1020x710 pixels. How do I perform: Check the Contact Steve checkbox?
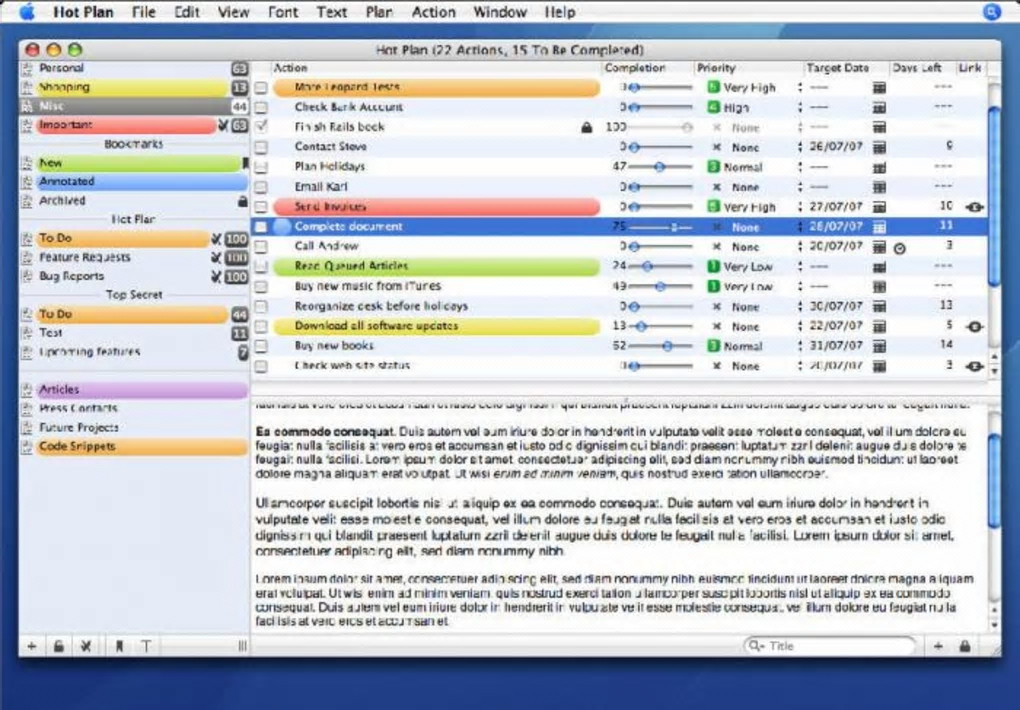[261, 148]
